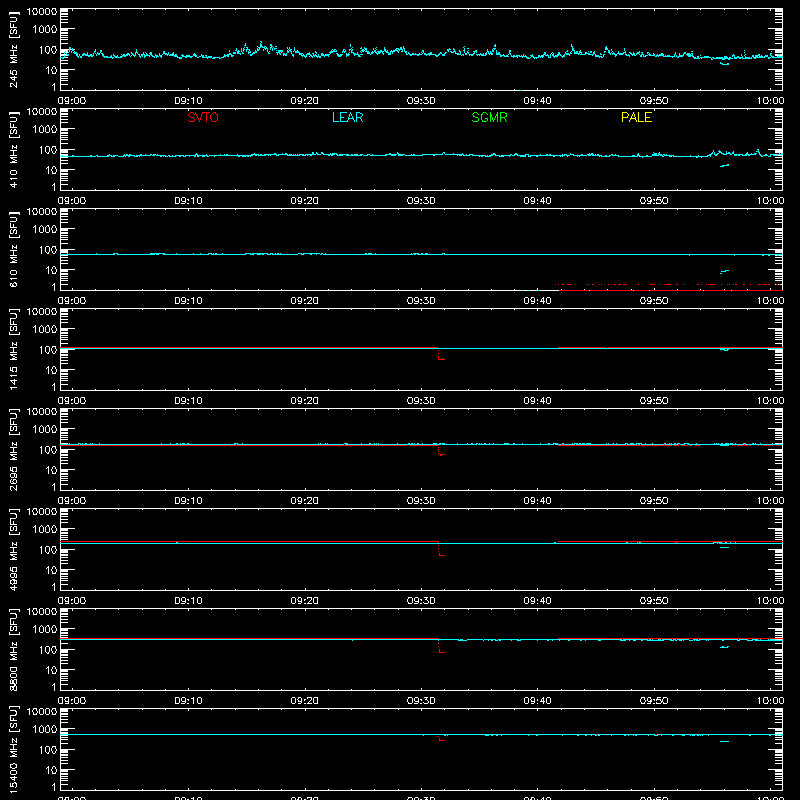This screenshot has width=800, height=800.
Task: Select the 1415 MHz [SFU] axis title
Action: pos(13,349)
